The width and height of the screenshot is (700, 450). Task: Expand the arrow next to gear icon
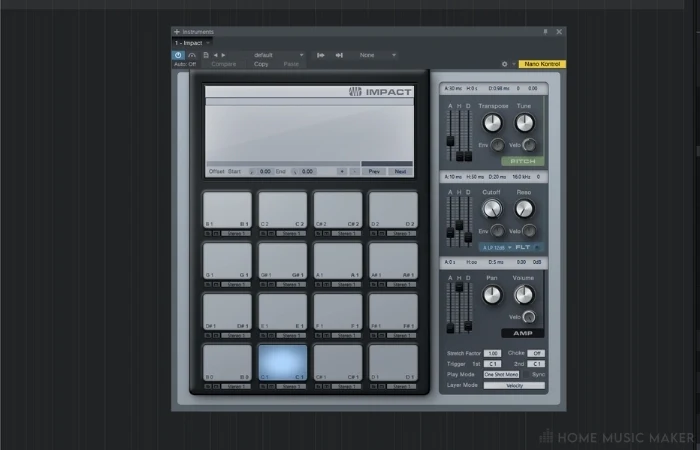click(513, 64)
